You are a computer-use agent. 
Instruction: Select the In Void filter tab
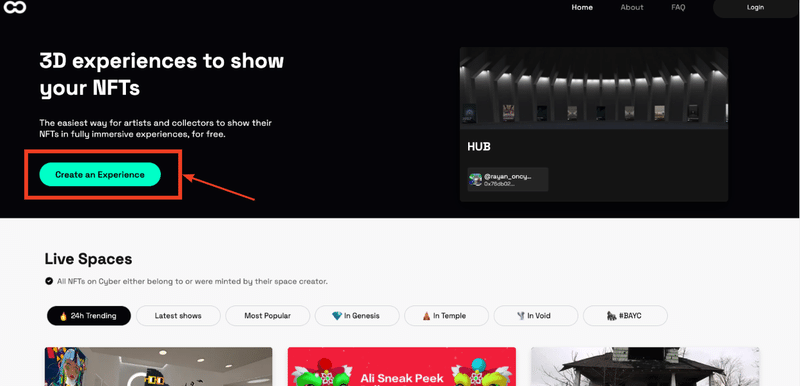[x=536, y=316]
